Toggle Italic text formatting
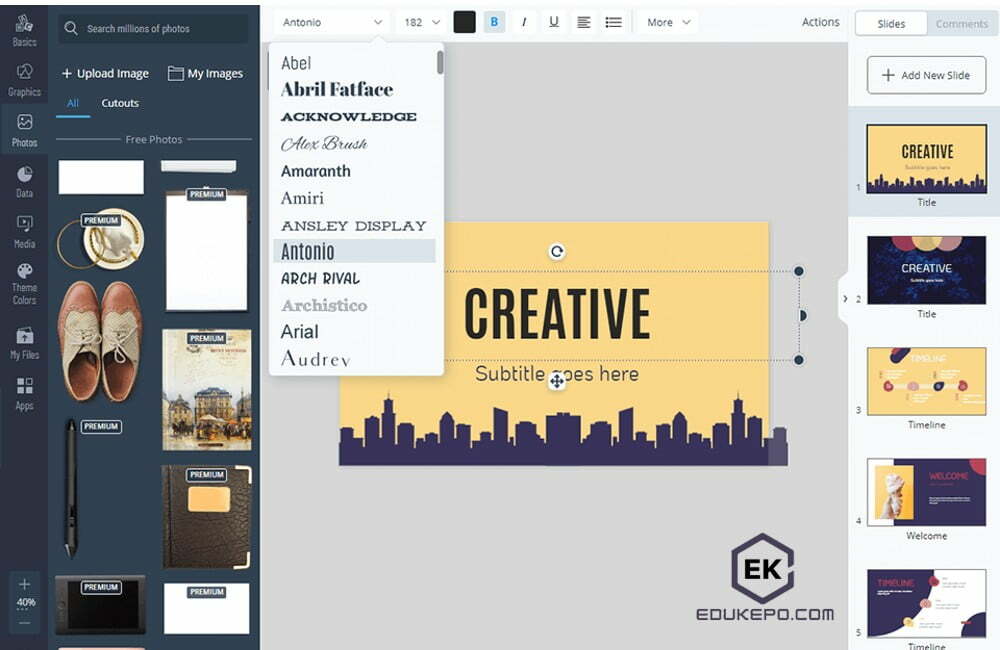1000x650 pixels. coord(524,22)
